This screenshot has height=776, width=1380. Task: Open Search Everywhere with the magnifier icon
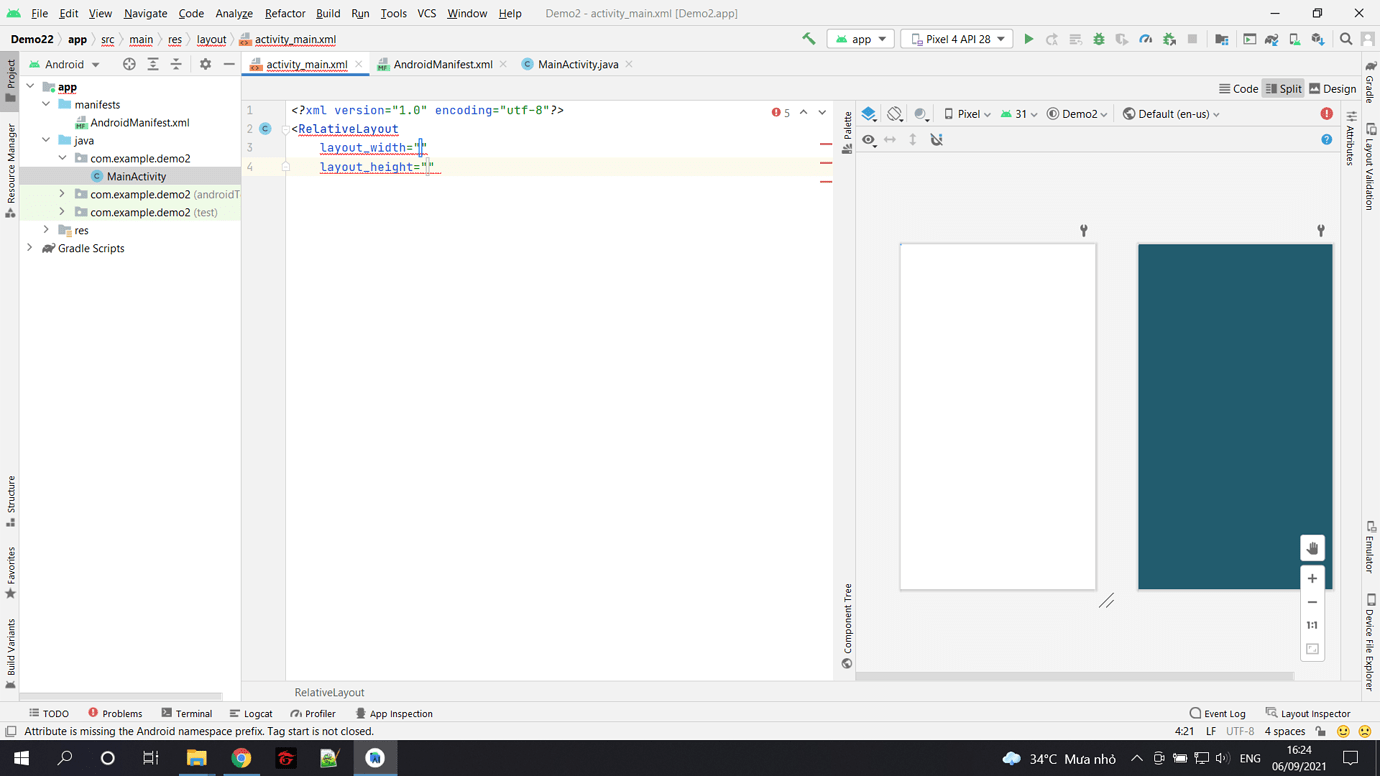tap(1343, 37)
